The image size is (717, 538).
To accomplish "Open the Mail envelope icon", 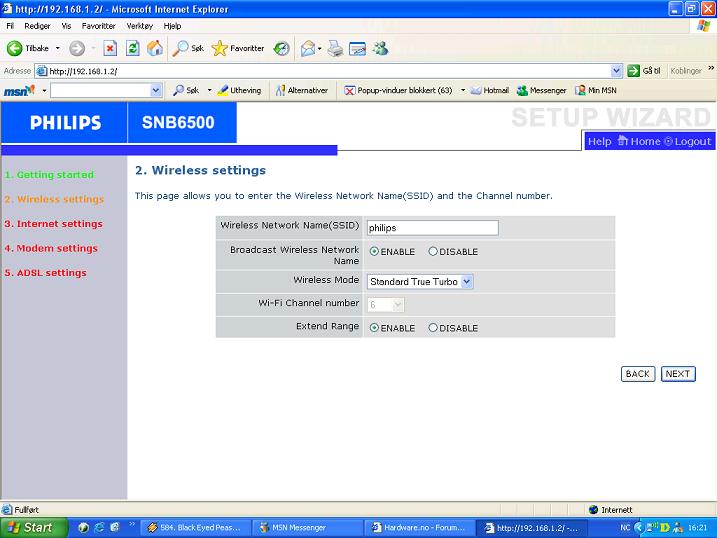I will pos(308,48).
